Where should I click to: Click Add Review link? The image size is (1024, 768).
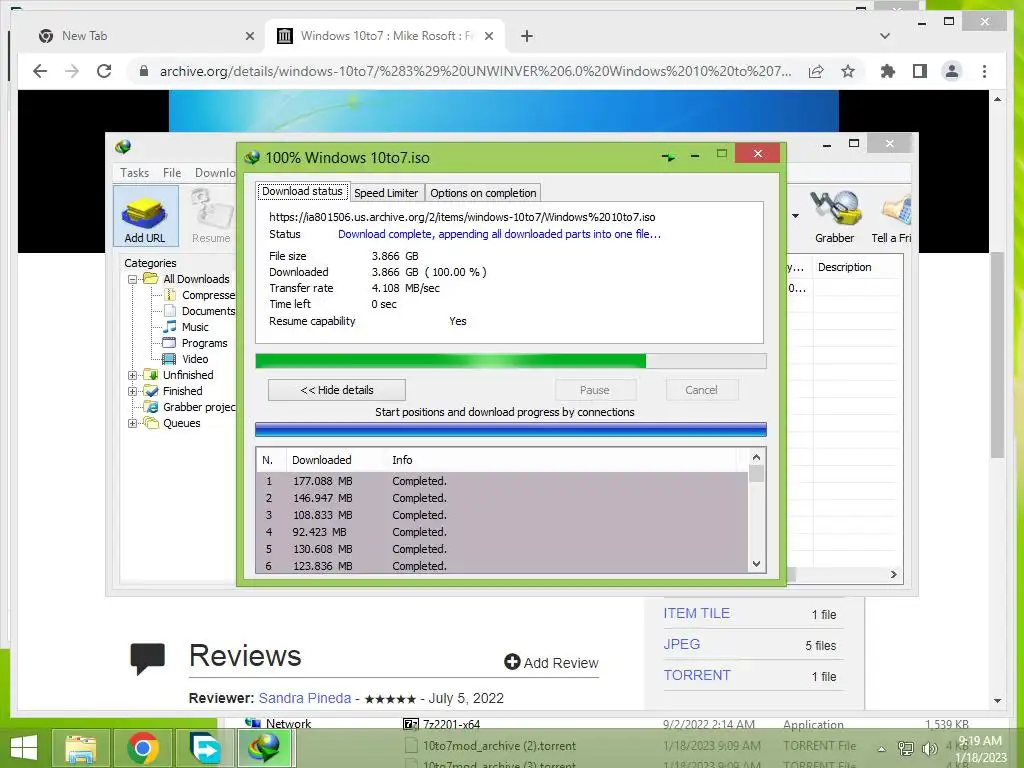551,663
